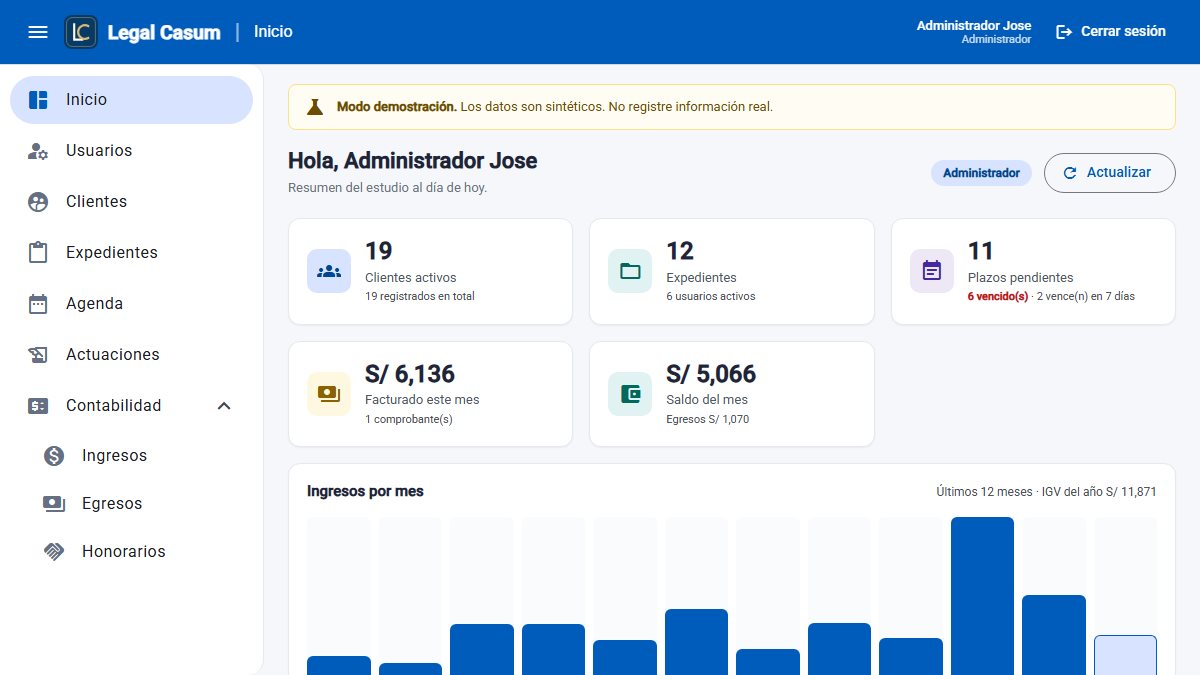This screenshot has height=675, width=1200.
Task: Go to Inicio in the sidebar
Action: 131,100
